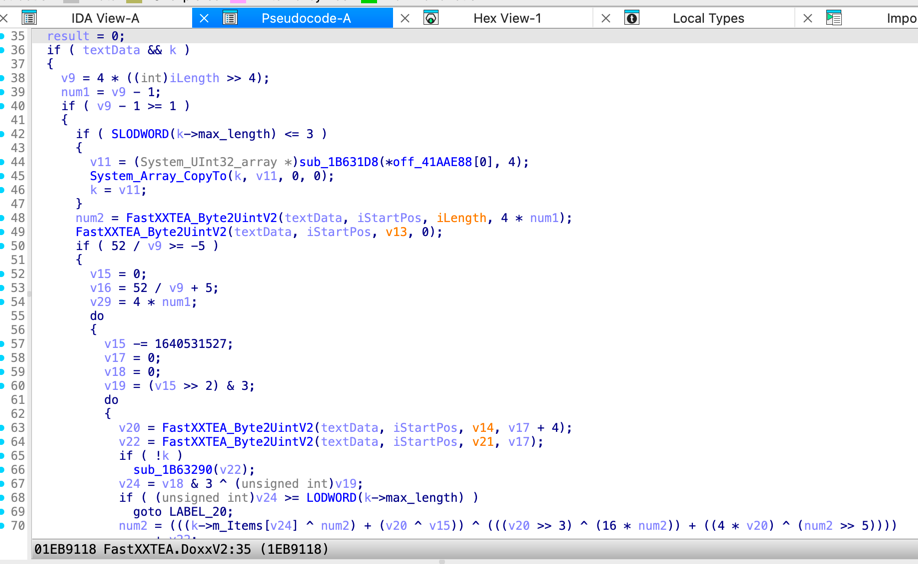
Task: Close the Hex View-1 tab
Action: pyautogui.click(x=405, y=18)
